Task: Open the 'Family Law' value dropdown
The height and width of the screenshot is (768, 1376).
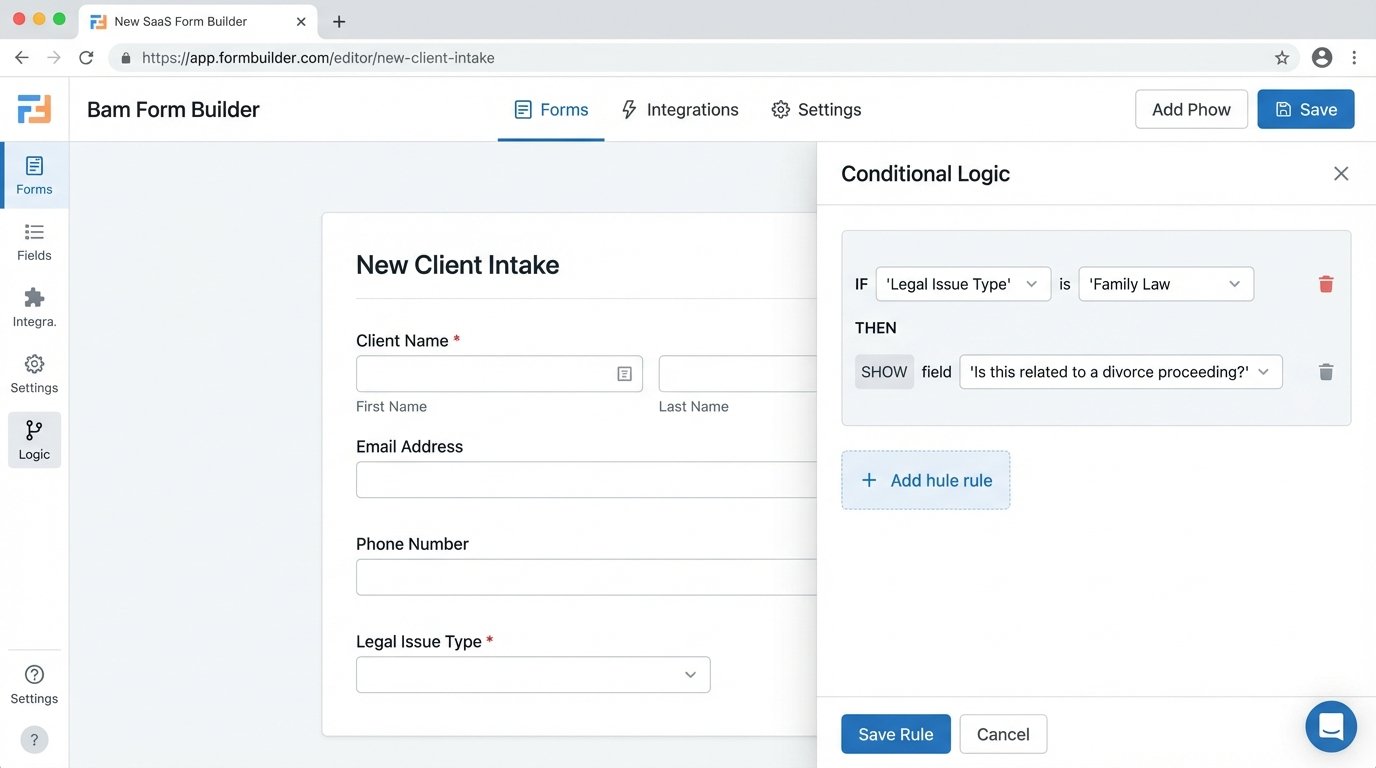Action: [1166, 283]
